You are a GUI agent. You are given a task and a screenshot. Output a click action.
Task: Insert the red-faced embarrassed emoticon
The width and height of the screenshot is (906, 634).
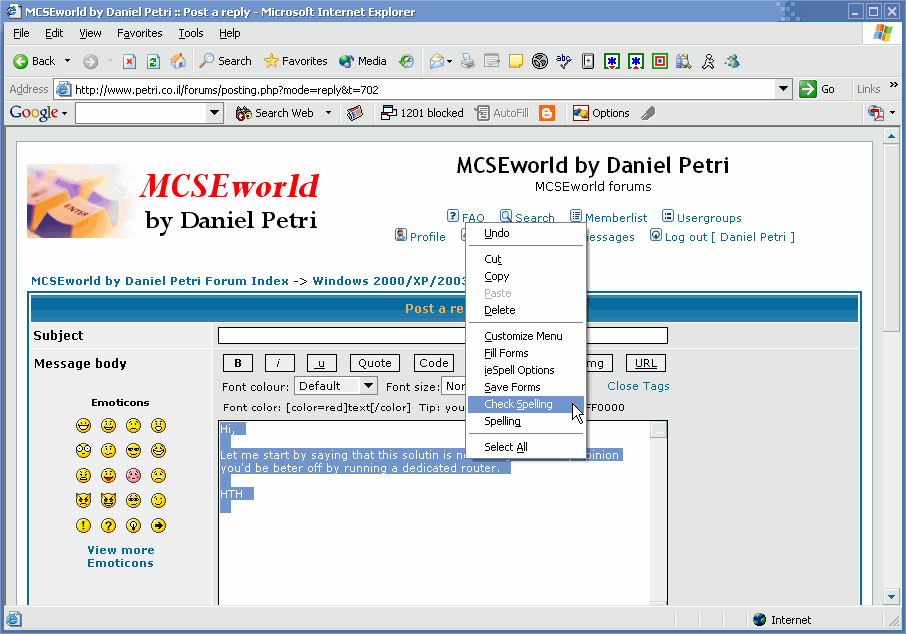[x=133, y=476]
